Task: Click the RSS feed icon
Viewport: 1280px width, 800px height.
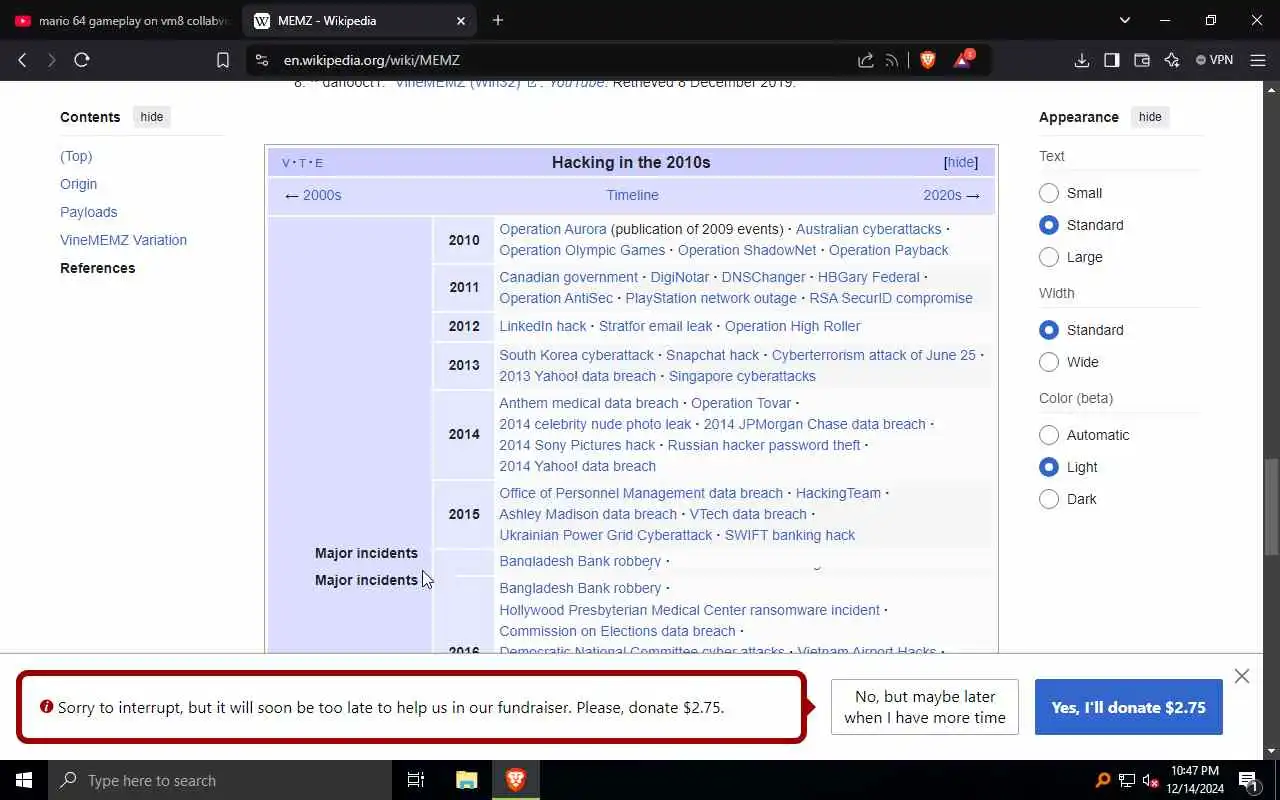Action: point(892,60)
